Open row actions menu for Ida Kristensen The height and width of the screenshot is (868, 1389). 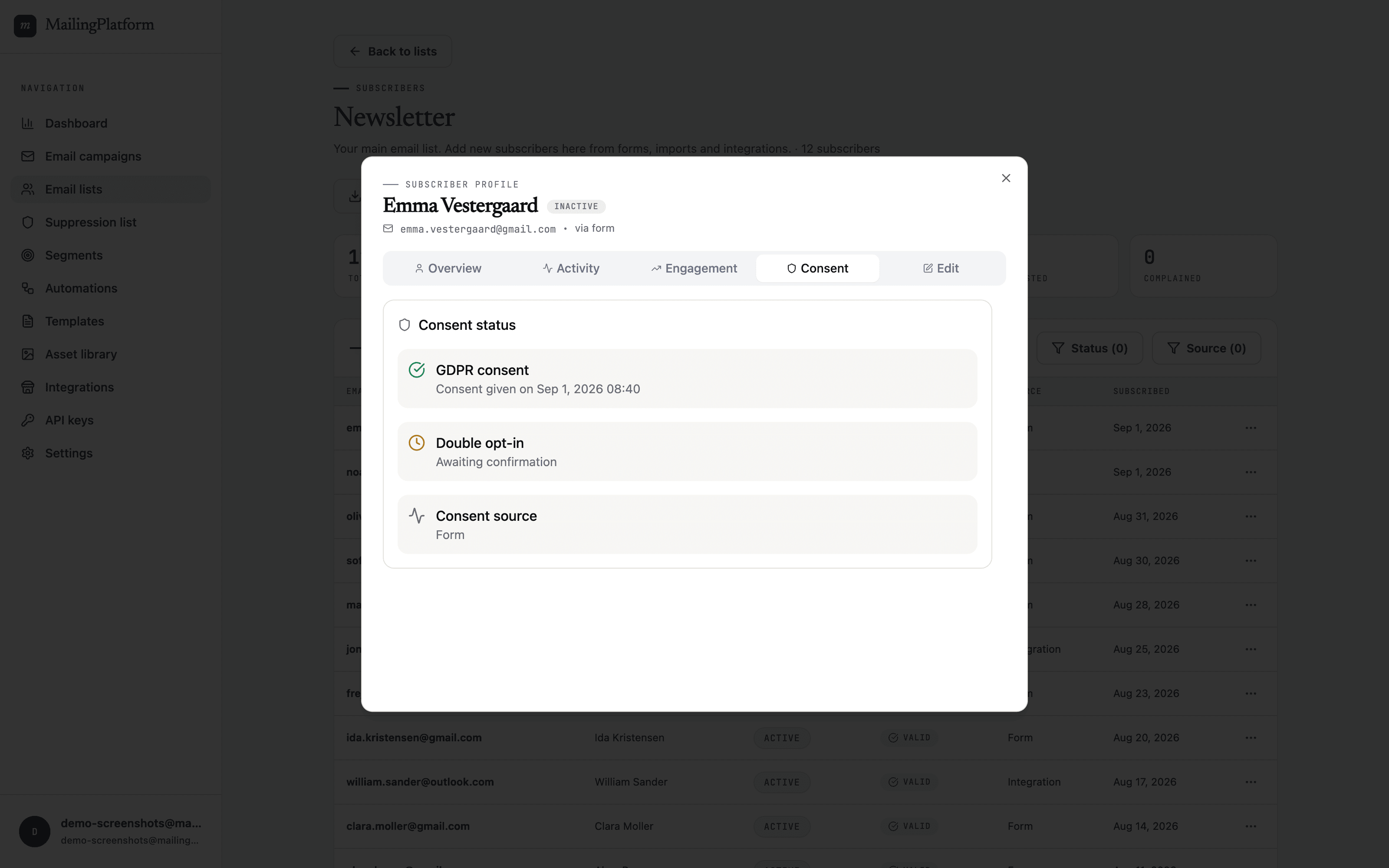(1251, 738)
